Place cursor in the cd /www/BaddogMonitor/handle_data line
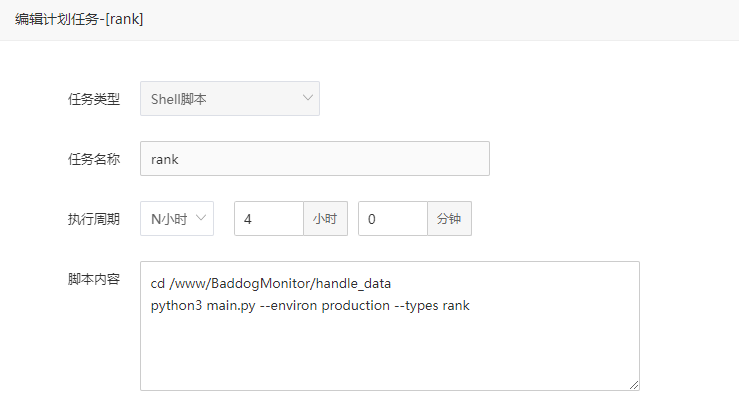This screenshot has width=739, height=405. [x=271, y=283]
